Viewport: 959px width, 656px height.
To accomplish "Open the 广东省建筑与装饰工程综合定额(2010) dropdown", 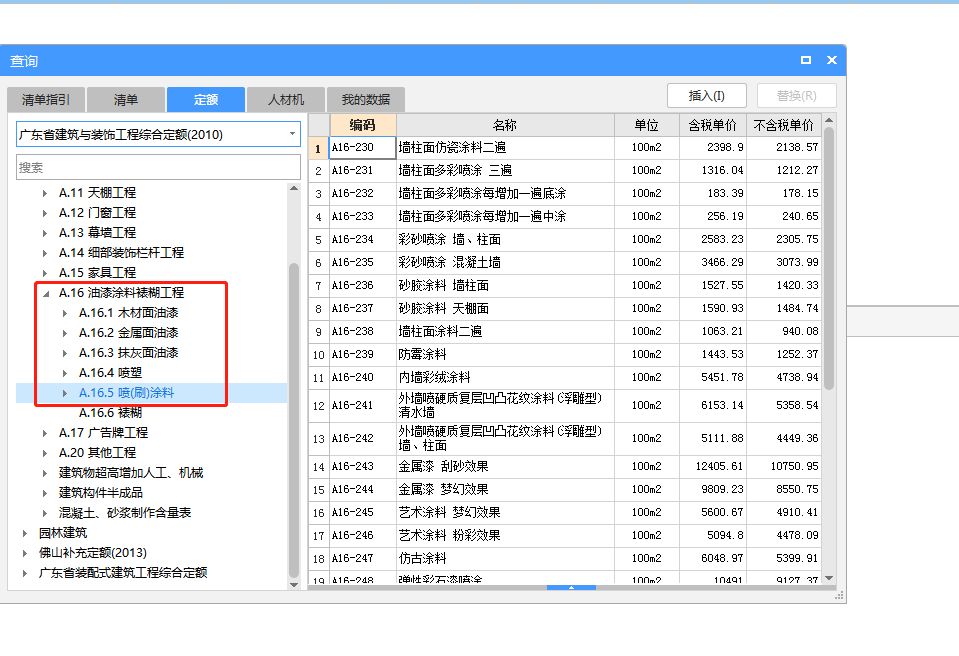I will tap(292, 134).
